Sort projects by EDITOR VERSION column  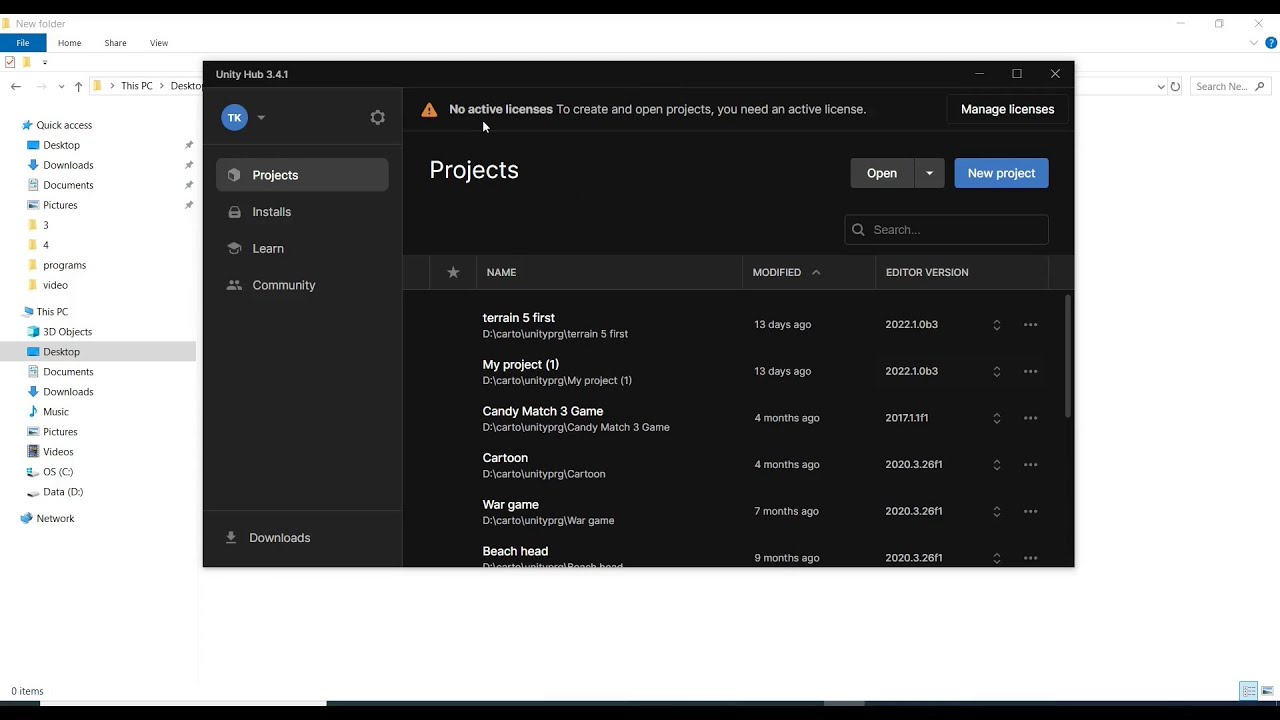point(927,272)
